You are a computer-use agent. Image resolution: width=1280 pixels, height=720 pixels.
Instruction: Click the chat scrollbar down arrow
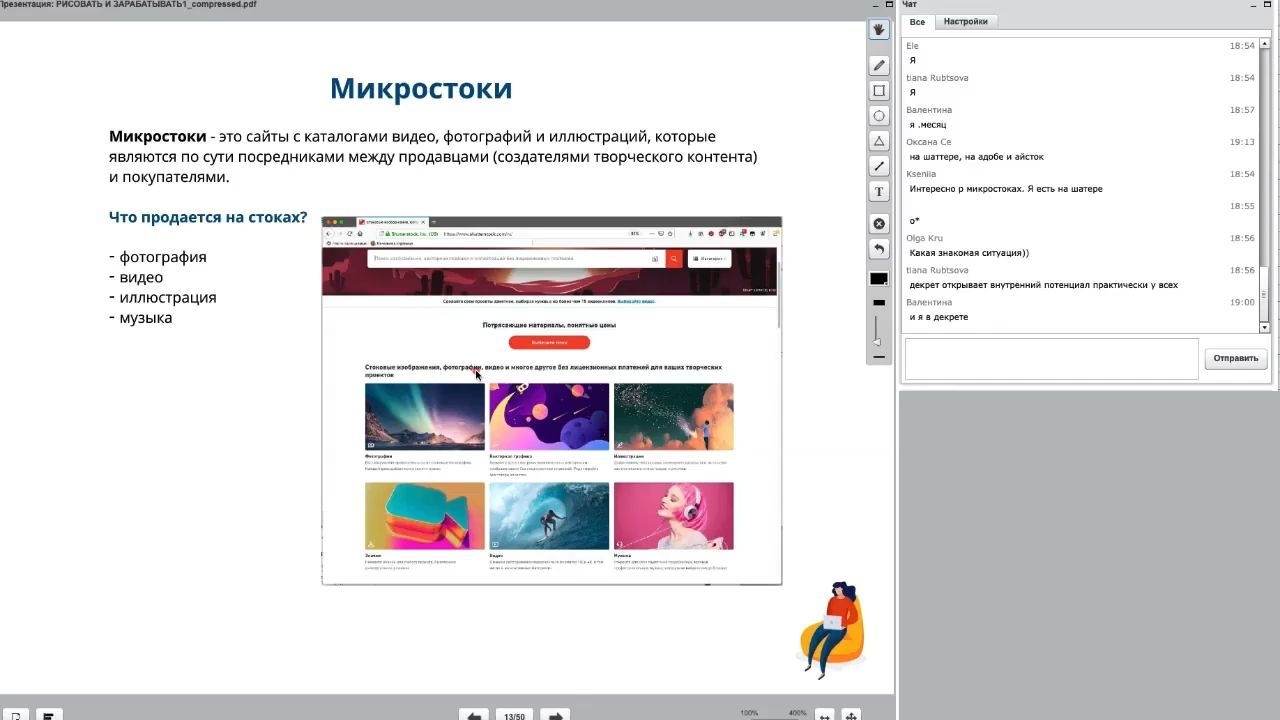pyautogui.click(x=1264, y=327)
